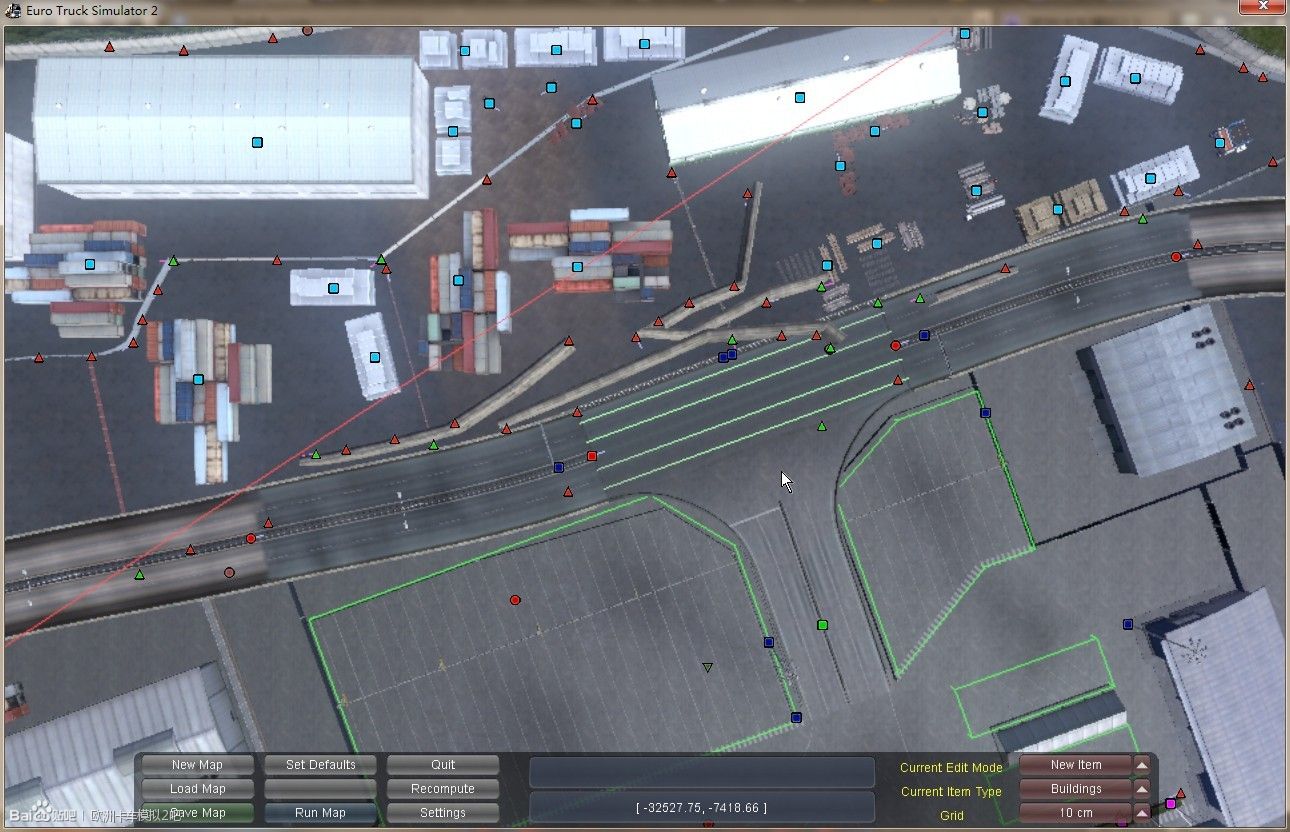Click the arrow beside New Item
Viewport: 1290px width, 832px height.
1142,765
